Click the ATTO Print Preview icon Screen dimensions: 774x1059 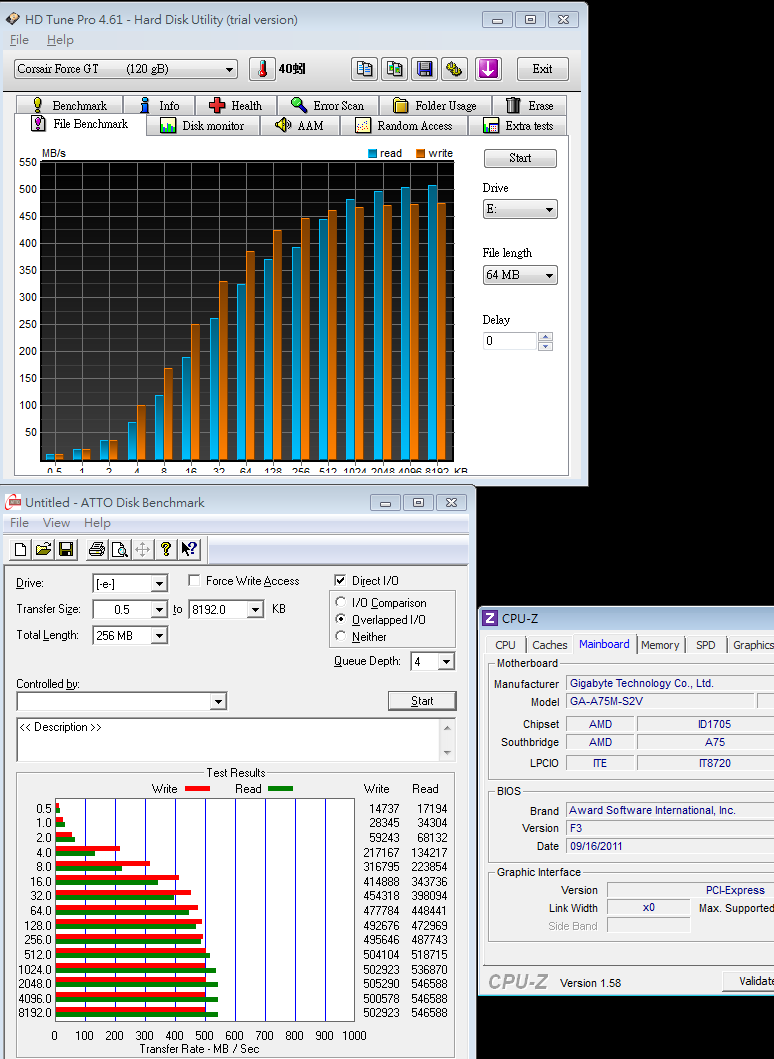[x=120, y=549]
